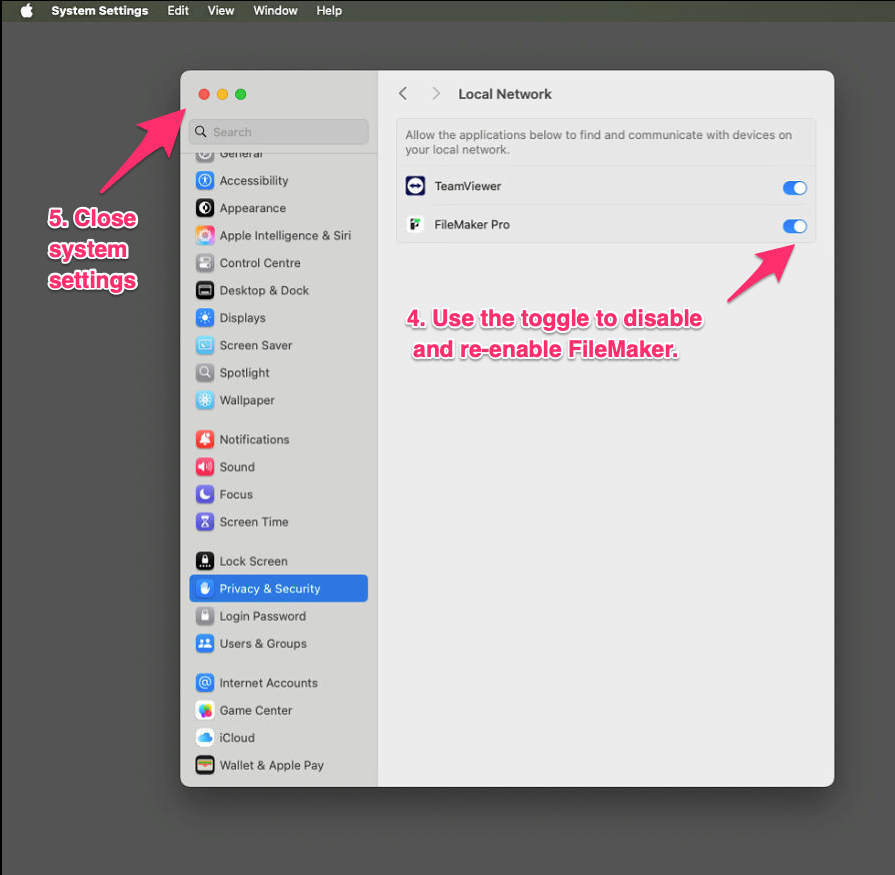Screen dimensions: 895x875
Task: Open the Help menu
Action: [x=329, y=11]
